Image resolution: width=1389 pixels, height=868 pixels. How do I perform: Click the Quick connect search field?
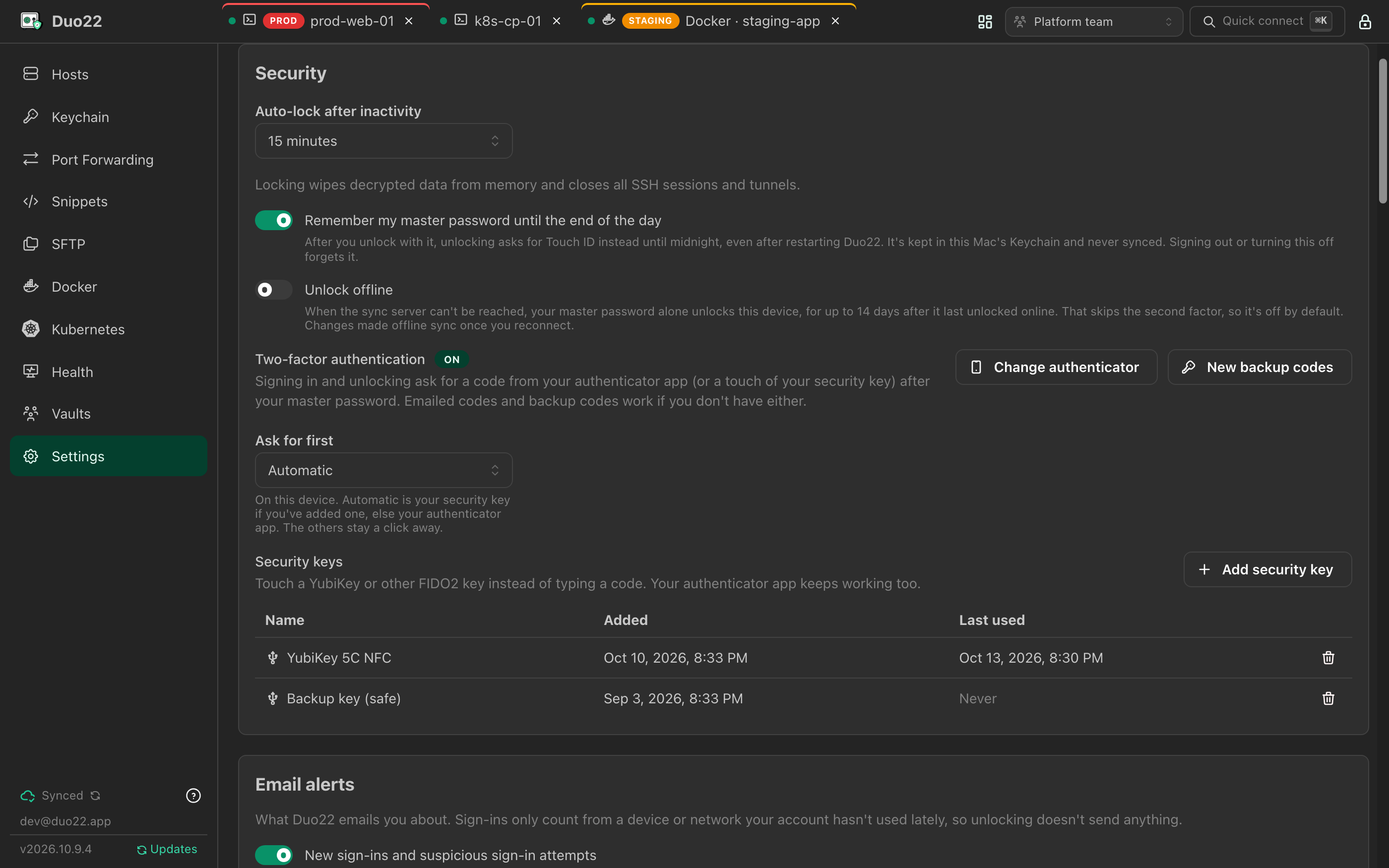(x=1267, y=21)
